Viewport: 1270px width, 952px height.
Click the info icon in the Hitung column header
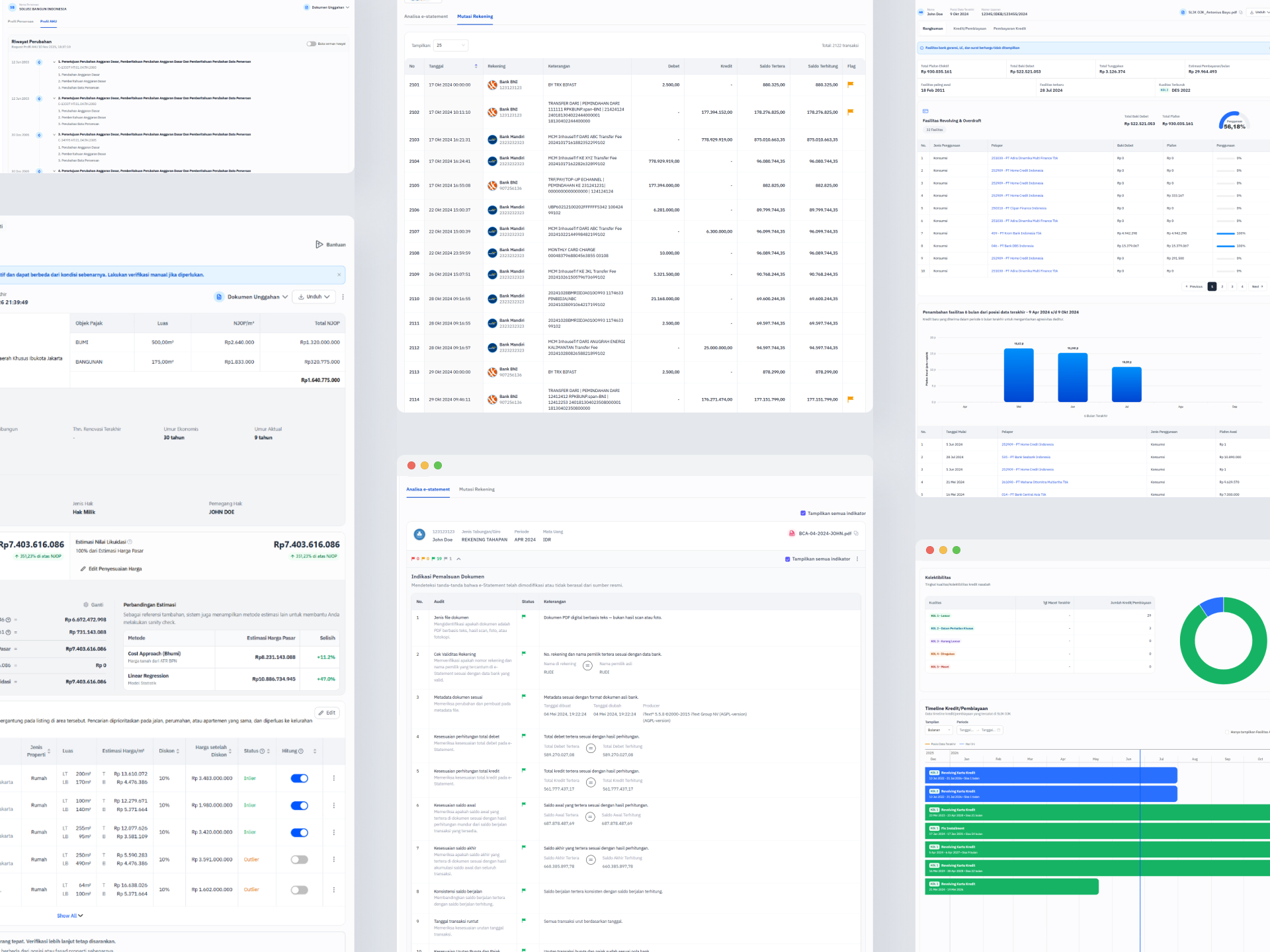pyautogui.click(x=301, y=751)
